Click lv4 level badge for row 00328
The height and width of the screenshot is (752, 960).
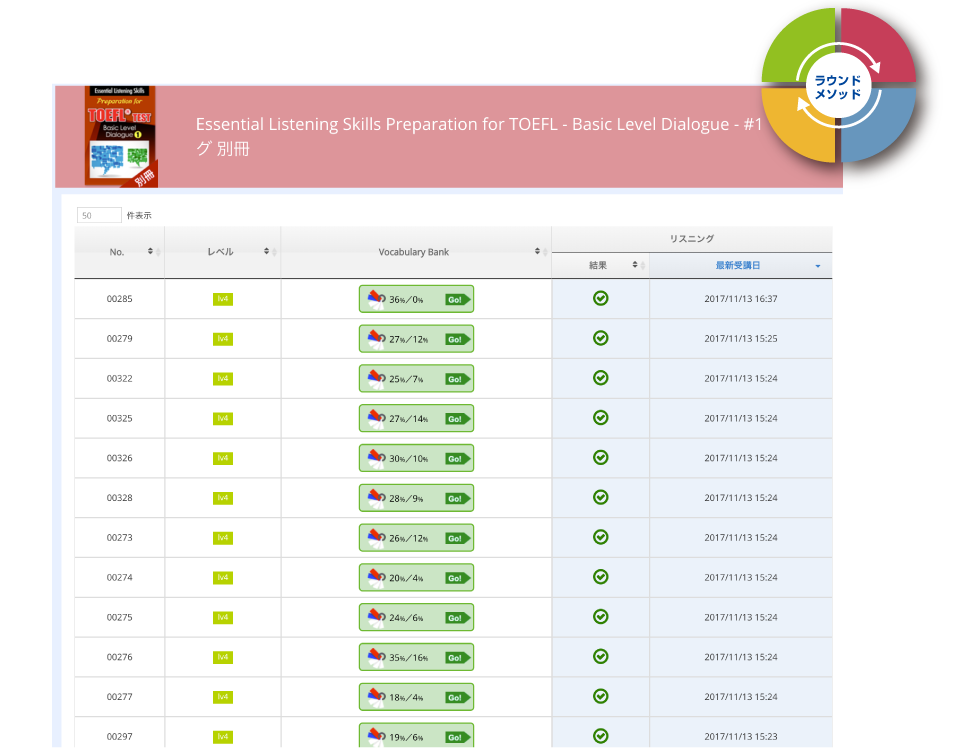pyautogui.click(x=223, y=498)
